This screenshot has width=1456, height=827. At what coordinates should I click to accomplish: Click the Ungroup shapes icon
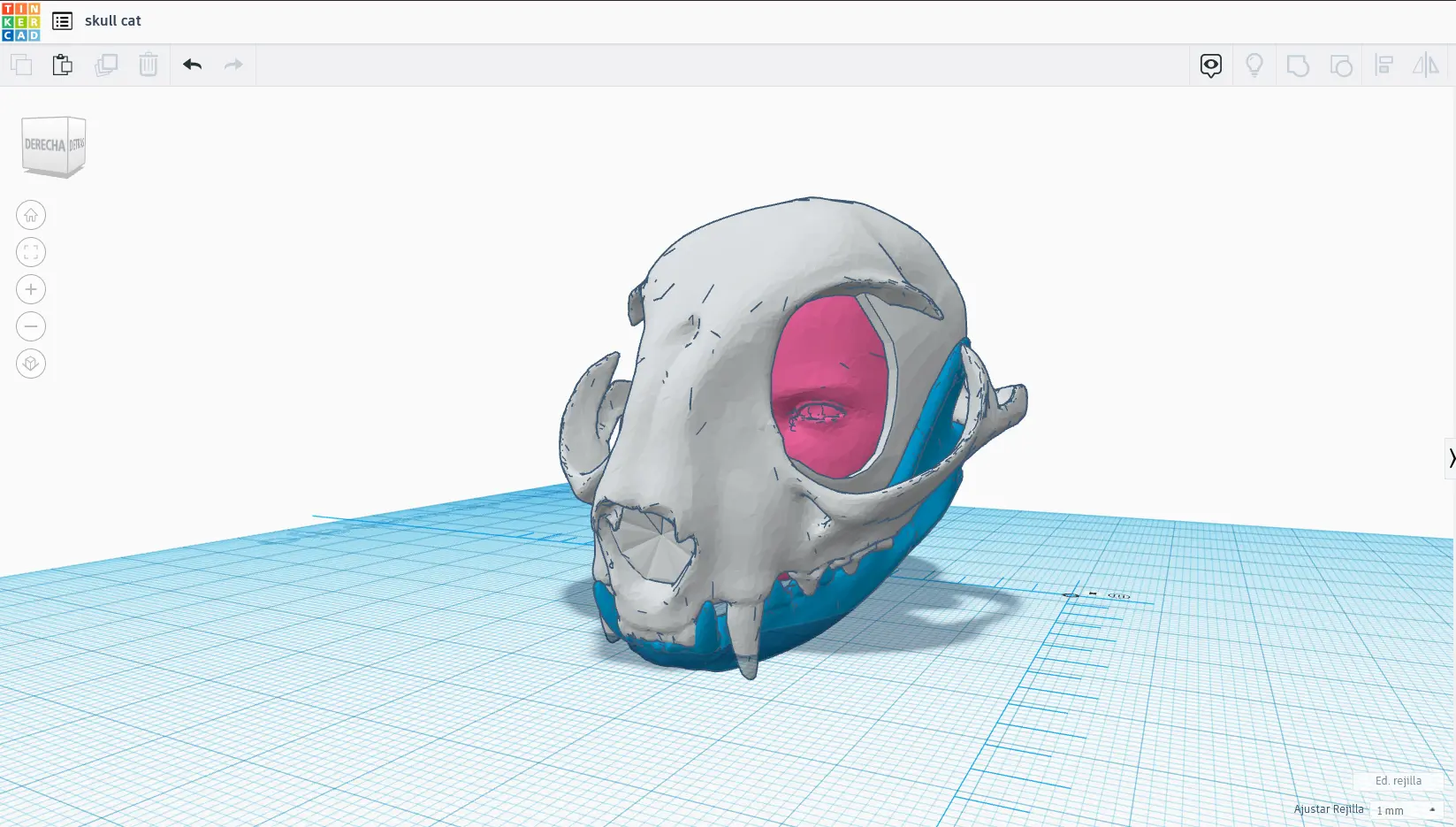point(1340,65)
